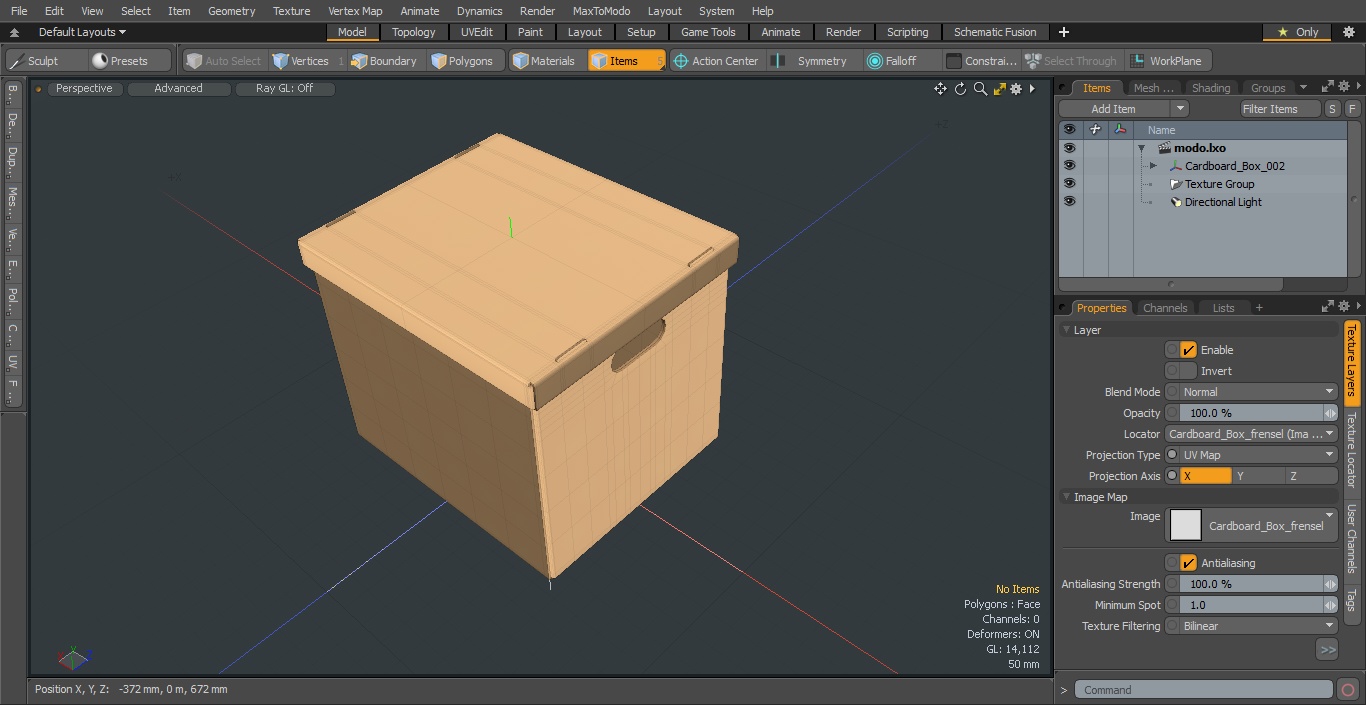
Task: Click the Filter Items field
Action: [x=1280, y=109]
